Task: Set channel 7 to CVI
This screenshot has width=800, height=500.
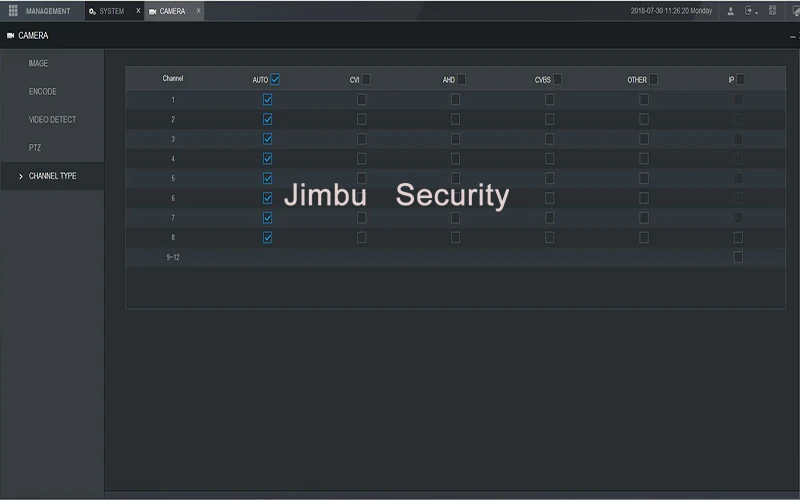Action: (361, 218)
